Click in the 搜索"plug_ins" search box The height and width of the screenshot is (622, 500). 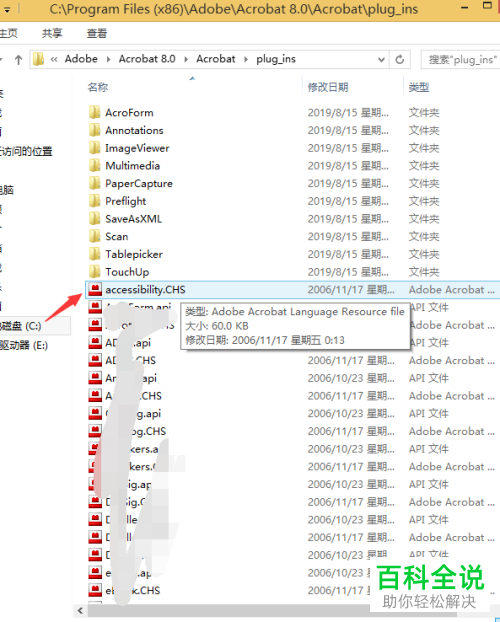[x=460, y=60]
